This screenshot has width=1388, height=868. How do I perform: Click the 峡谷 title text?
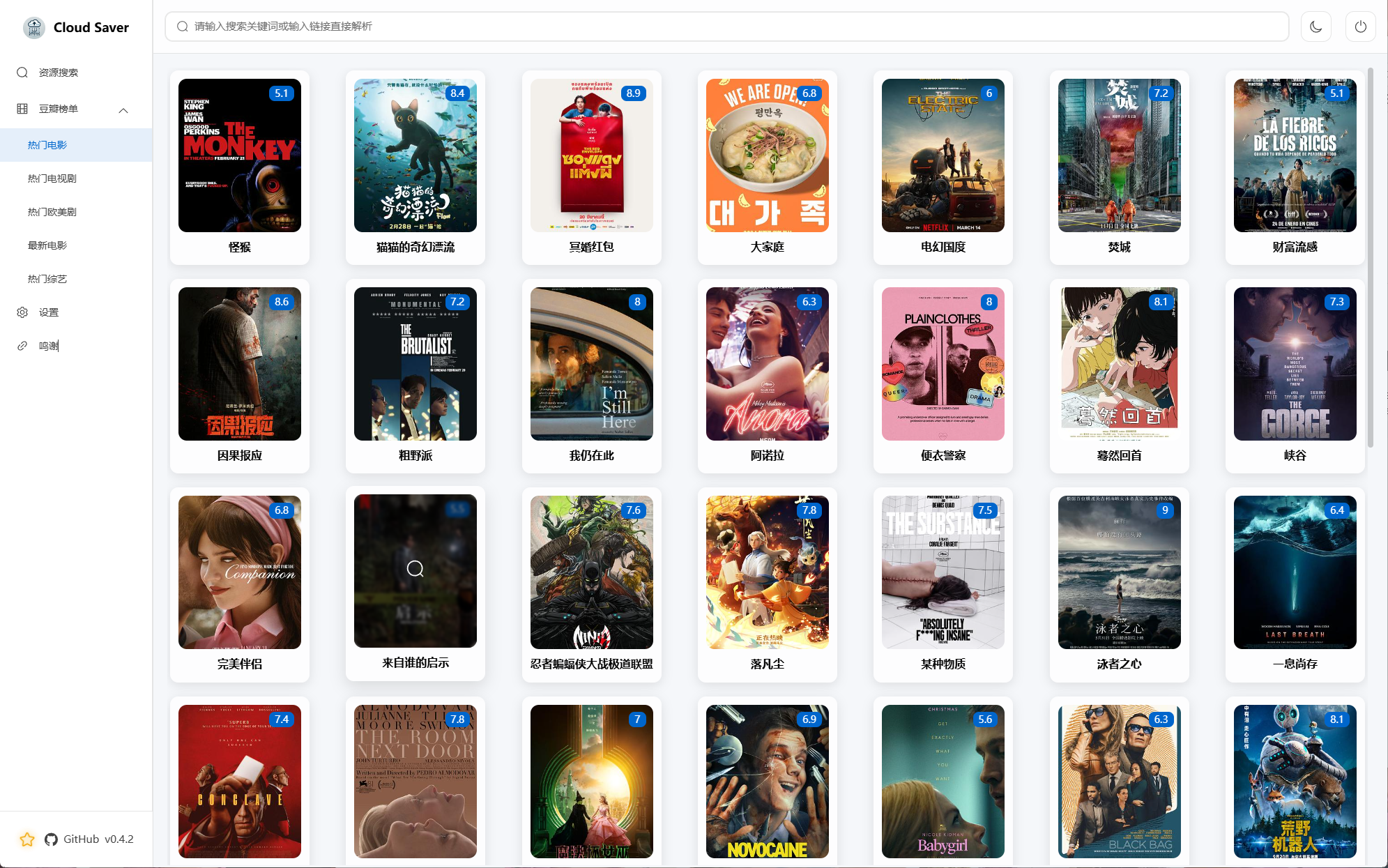(x=1295, y=455)
